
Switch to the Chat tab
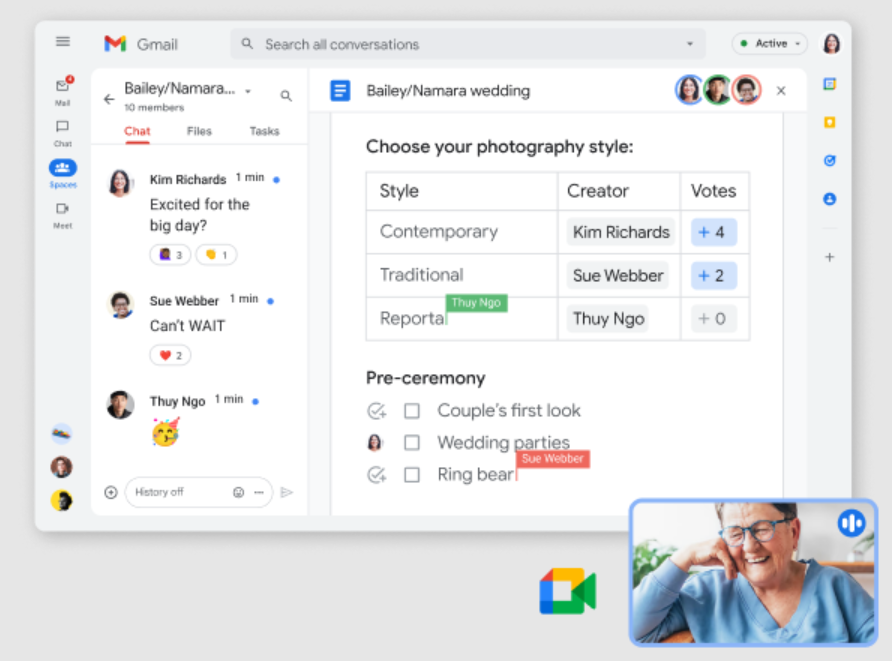[x=137, y=131]
